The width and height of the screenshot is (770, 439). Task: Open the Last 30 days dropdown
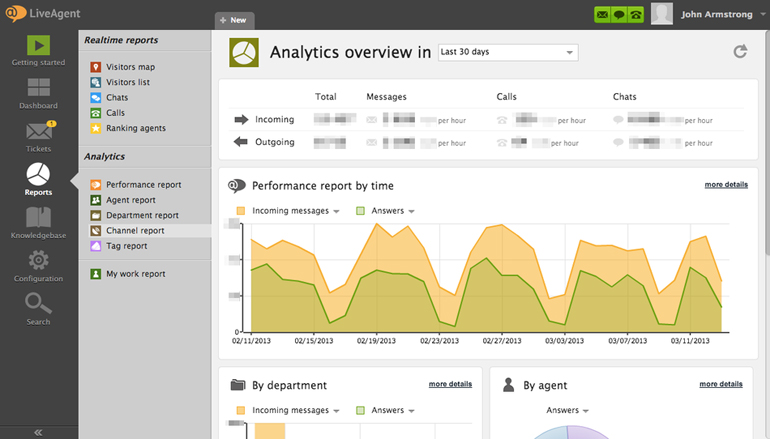[507, 52]
